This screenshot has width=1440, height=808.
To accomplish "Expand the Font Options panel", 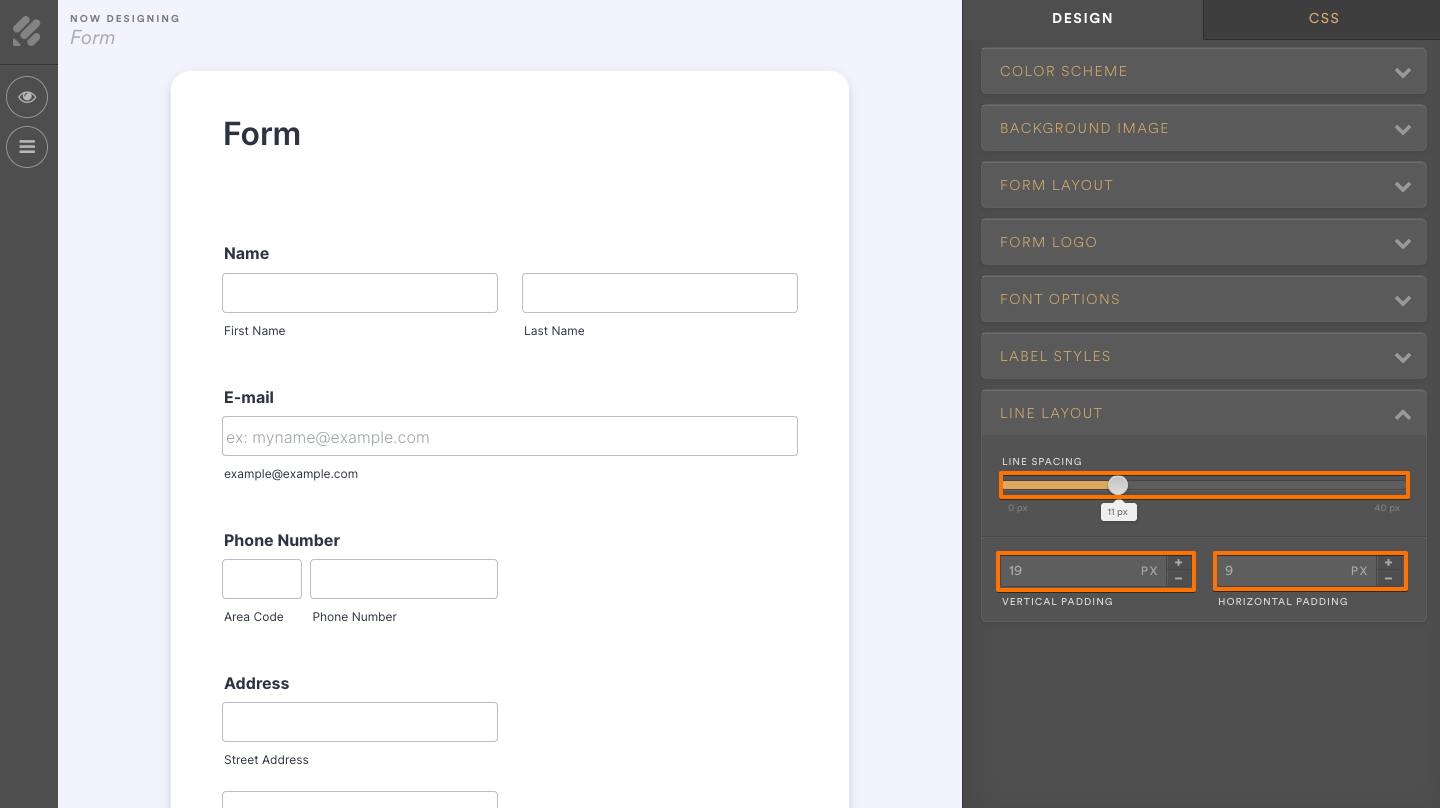I will click(1203, 299).
